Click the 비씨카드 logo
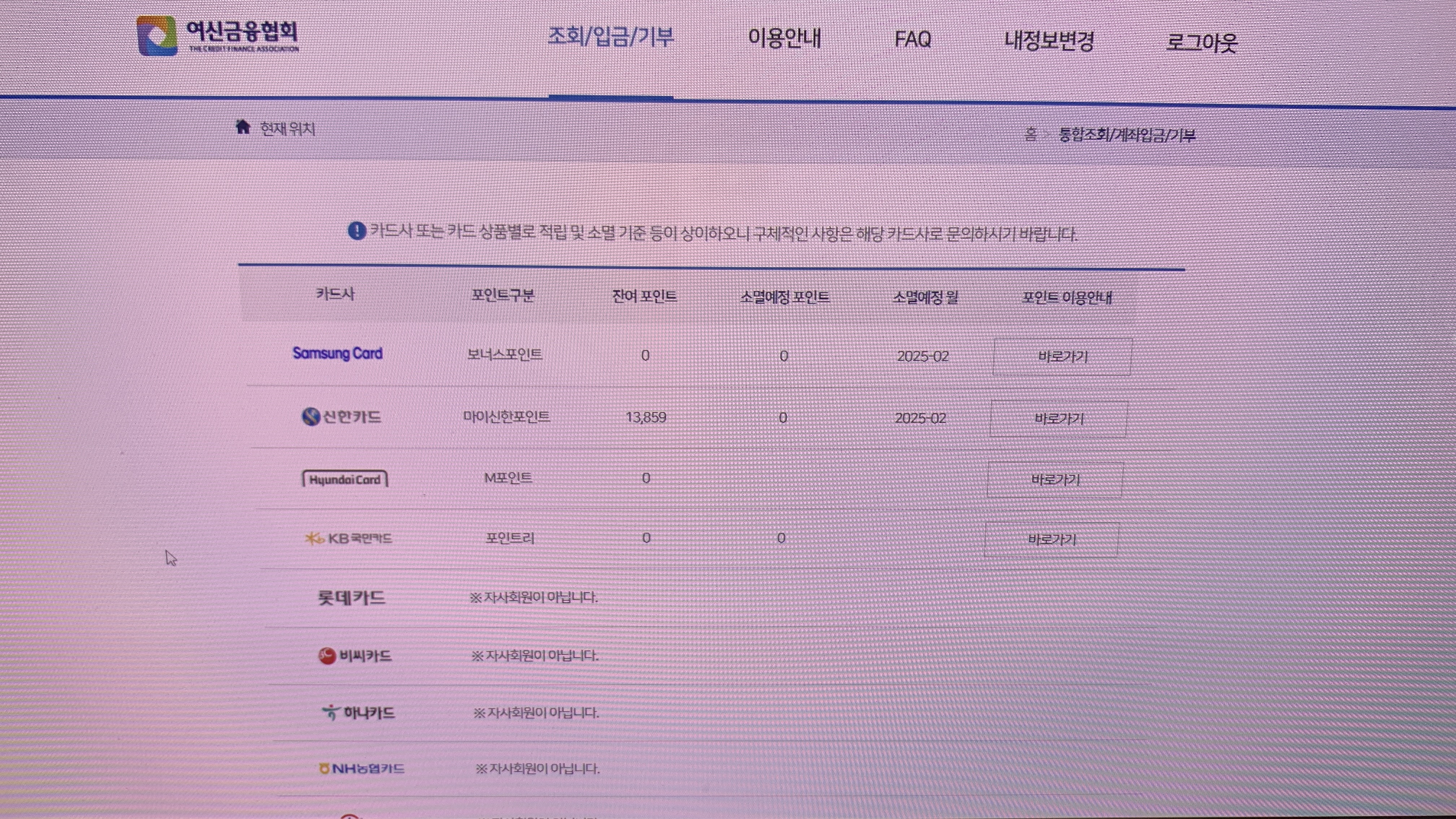1456x819 pixels. pyautogui.click(x=355, y=656)
